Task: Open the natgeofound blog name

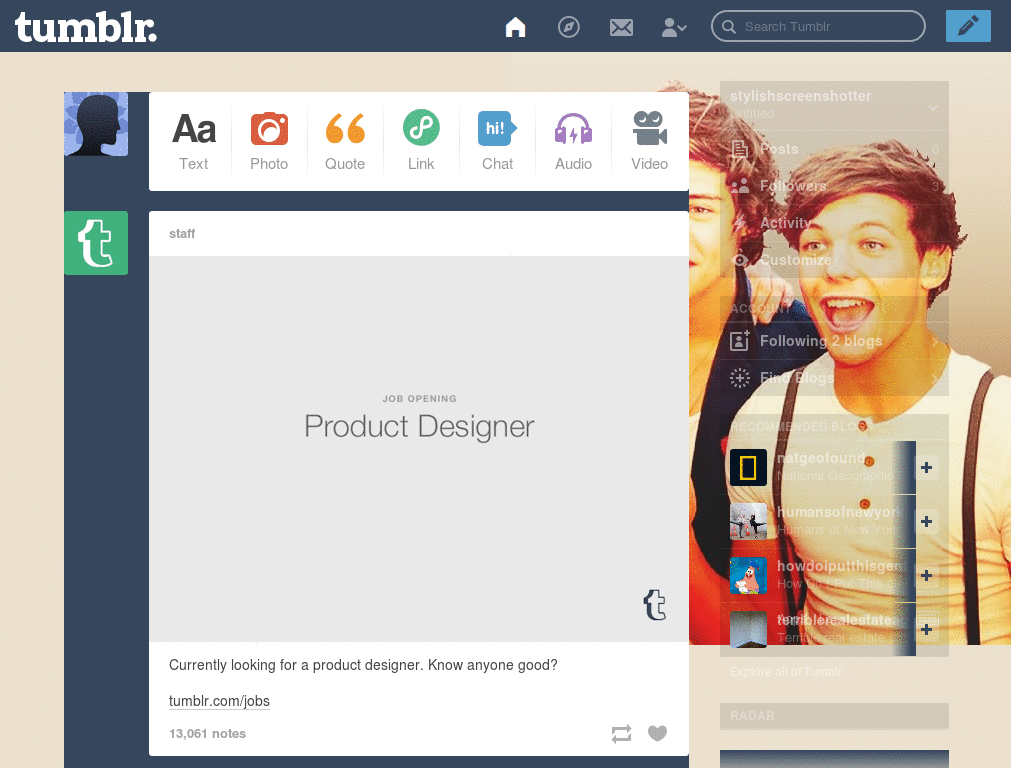Action: click(x=821, y=458)
